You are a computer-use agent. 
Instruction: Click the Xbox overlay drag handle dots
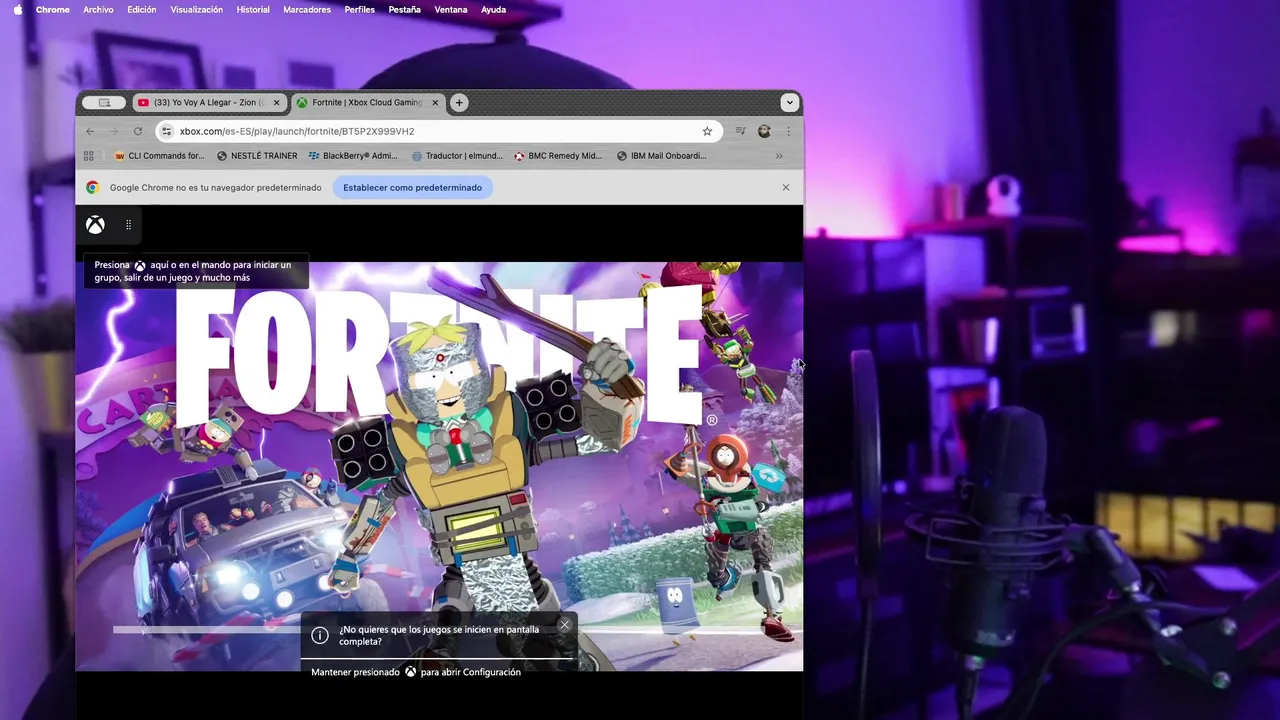tap(128, 225)
